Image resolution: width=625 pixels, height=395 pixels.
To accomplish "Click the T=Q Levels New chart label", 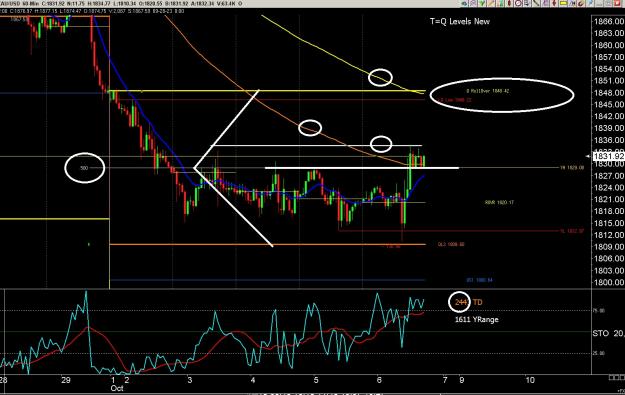I will click(460, 22).
